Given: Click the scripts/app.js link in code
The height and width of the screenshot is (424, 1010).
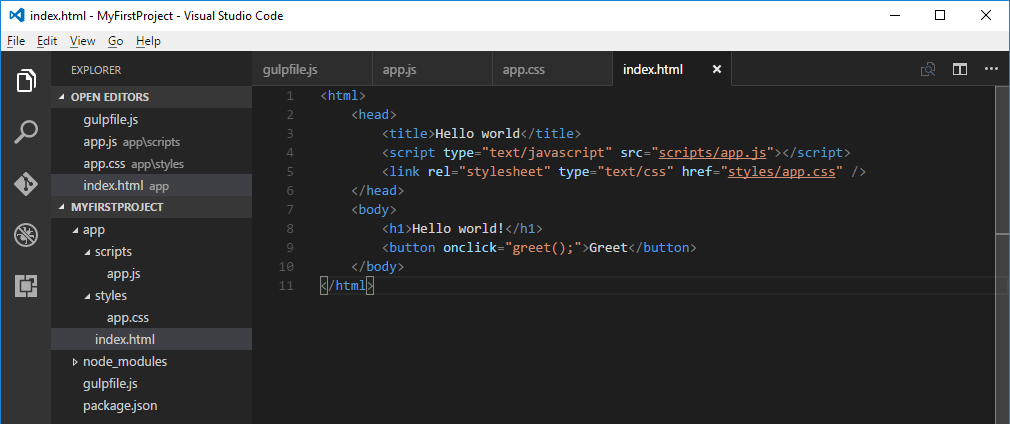Looking at the screenshot, I should pos(712,153).
